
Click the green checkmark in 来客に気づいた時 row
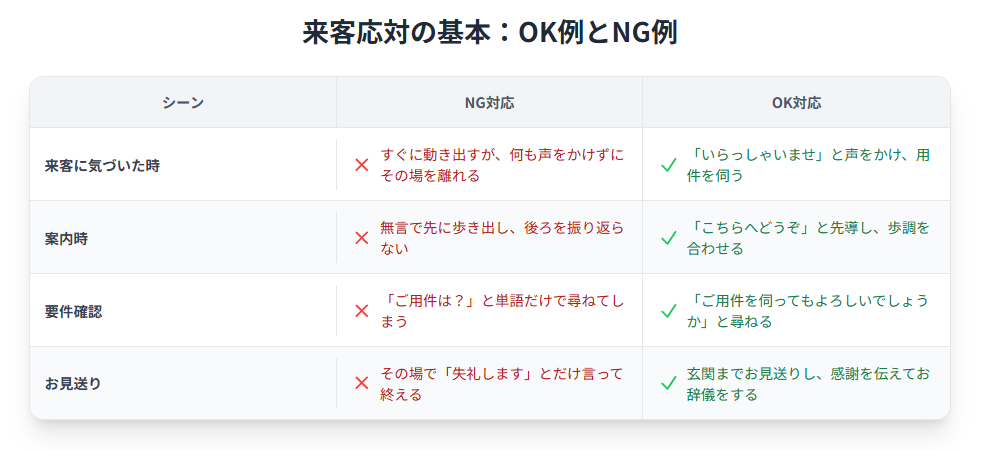click(x=668, y=165)
